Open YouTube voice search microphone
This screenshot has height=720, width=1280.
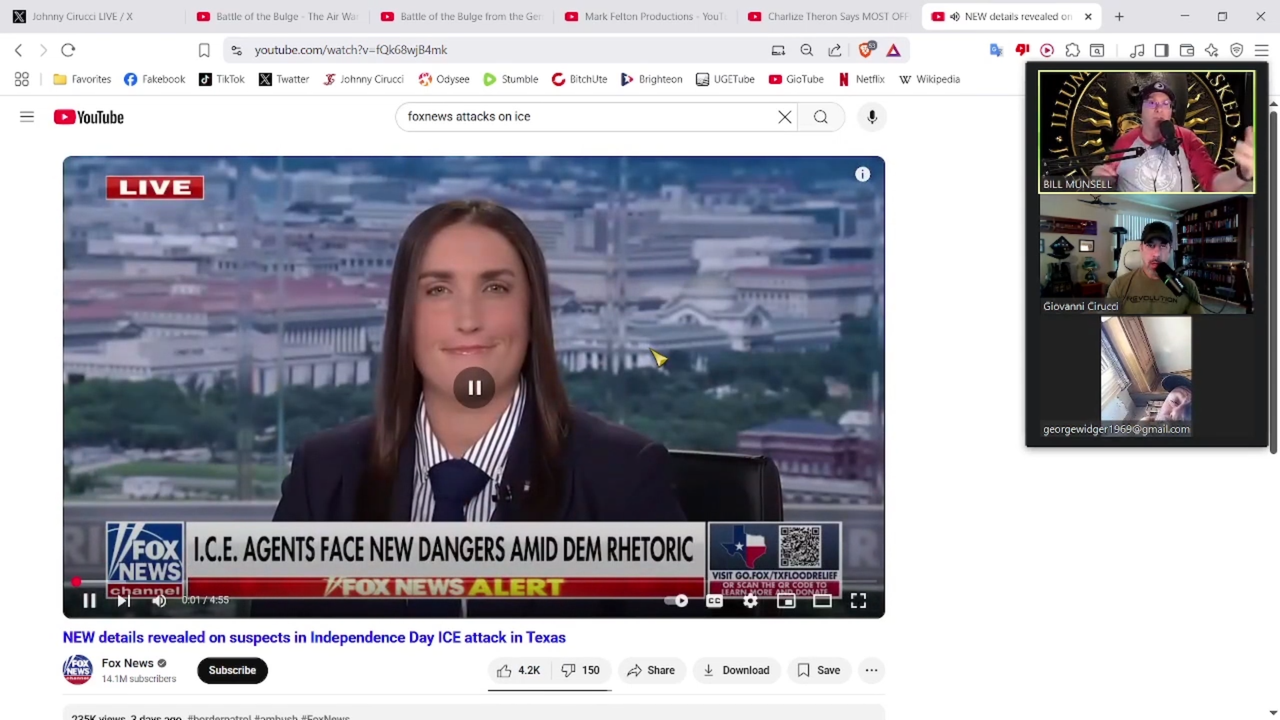pyautogui.click(x=872, y=117)
